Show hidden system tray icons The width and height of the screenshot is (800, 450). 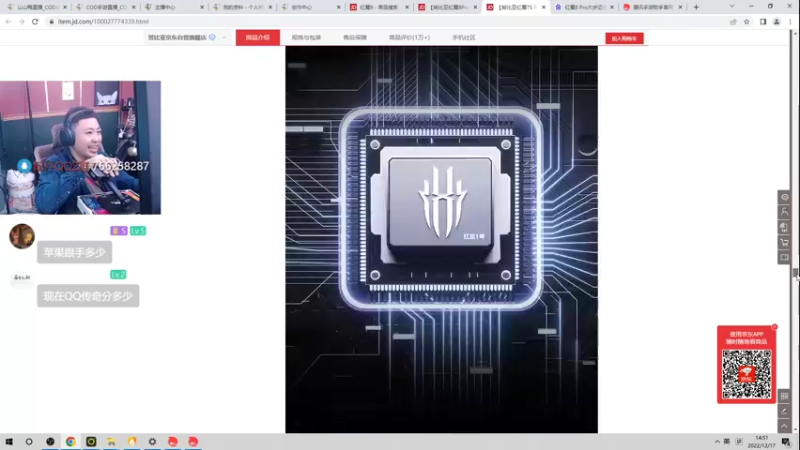717,442
